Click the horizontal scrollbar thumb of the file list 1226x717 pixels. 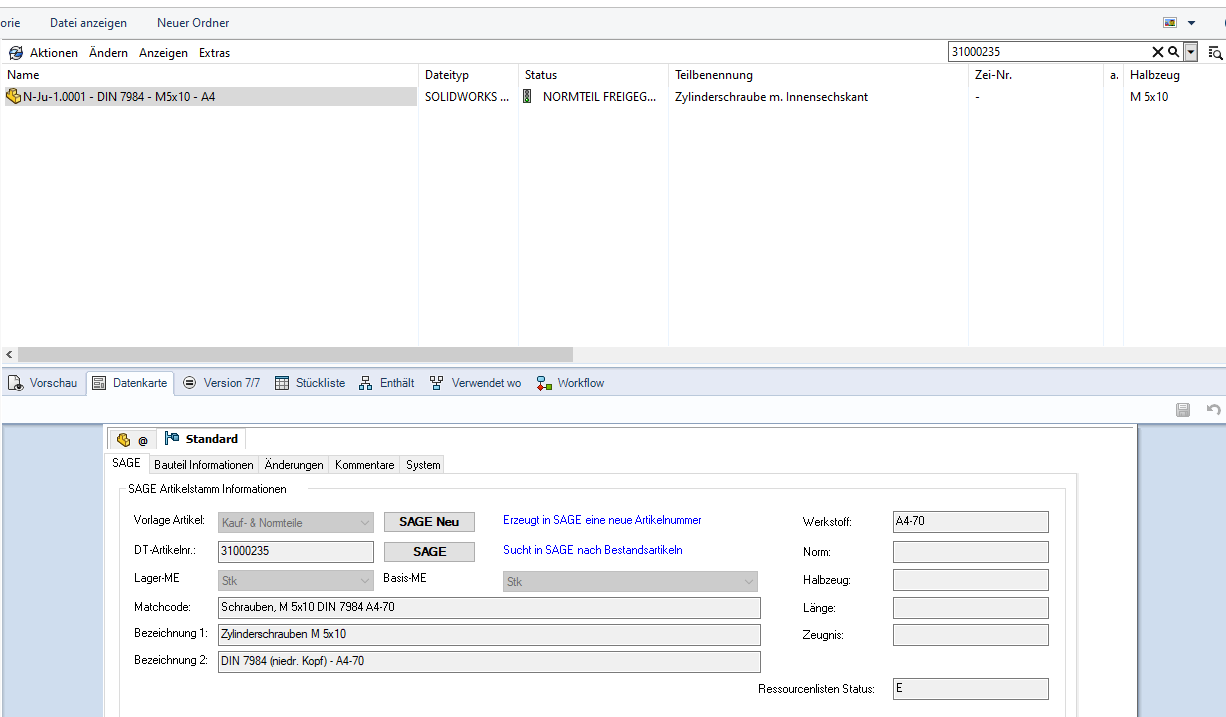point(295,355)
